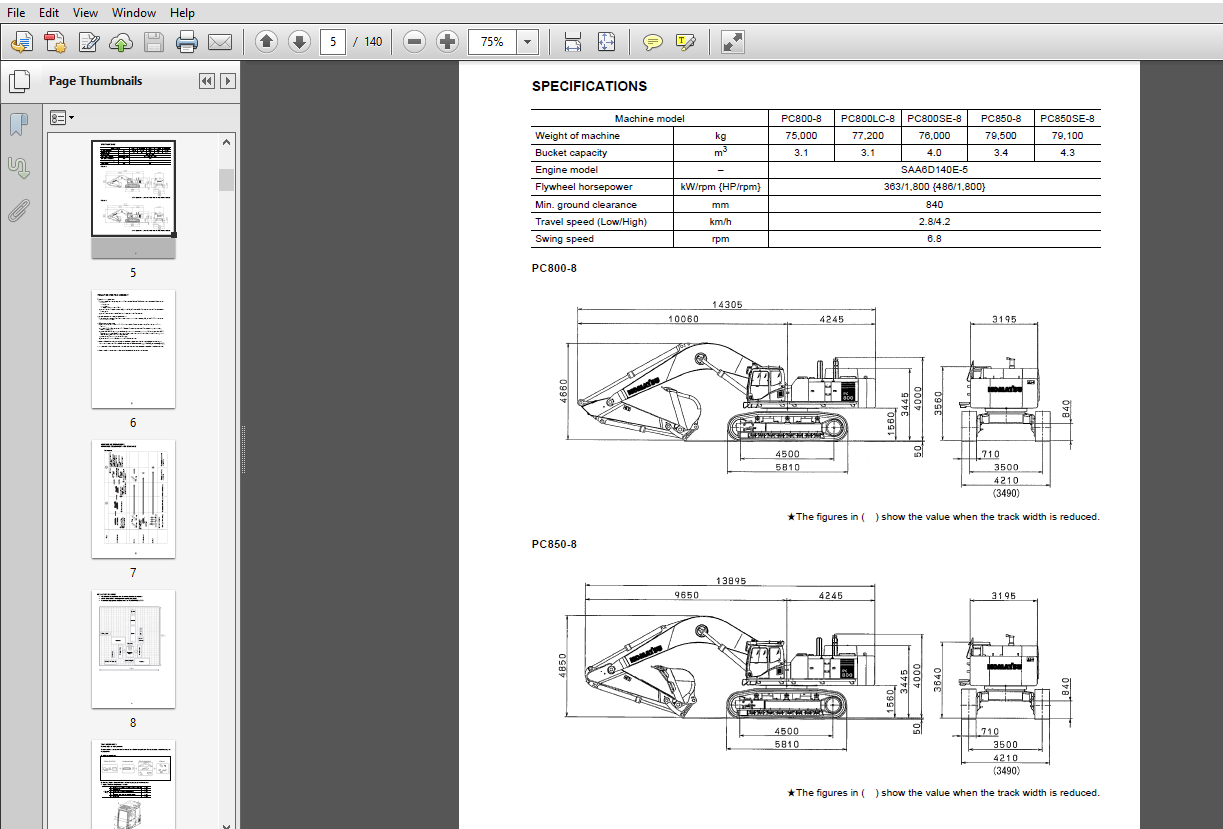Screen dimensions: 1223x829
Task: Click the page number input field
Action: [333, 42]
